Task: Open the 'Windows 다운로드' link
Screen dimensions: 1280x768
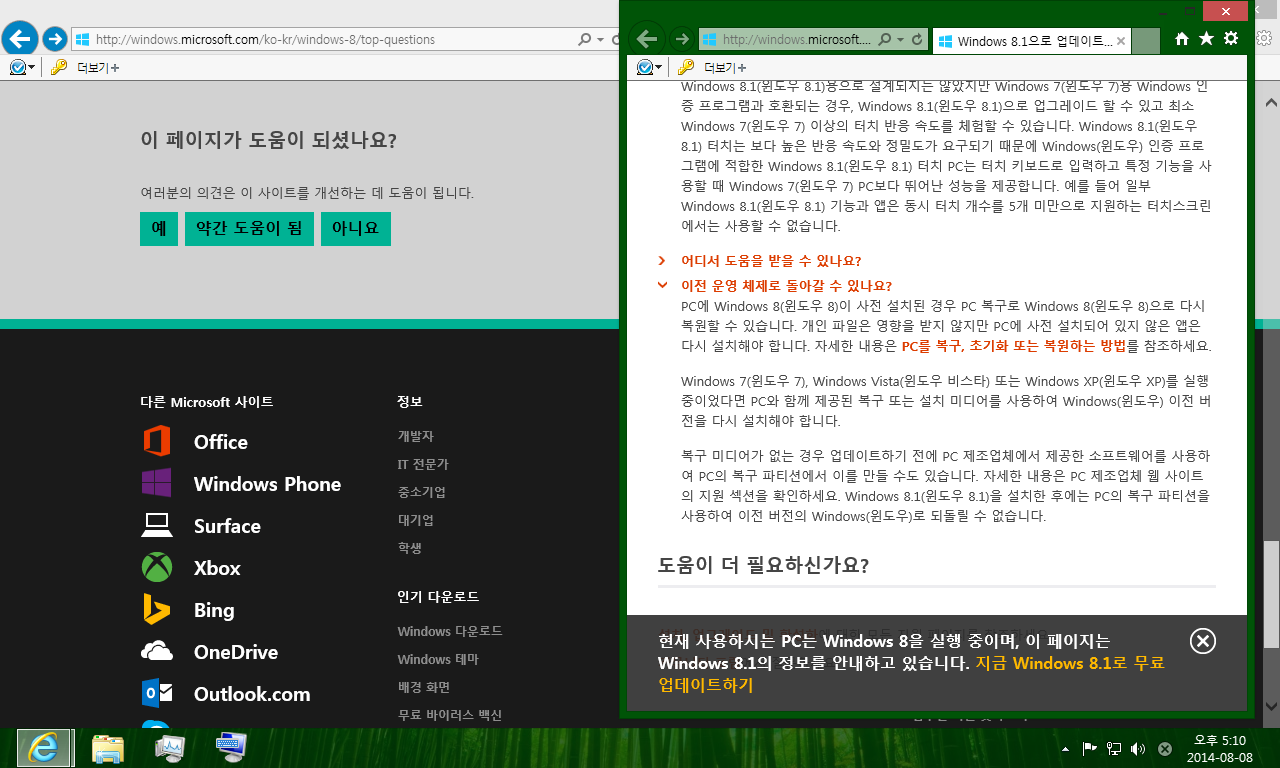Action: click(x=450, y=631)
